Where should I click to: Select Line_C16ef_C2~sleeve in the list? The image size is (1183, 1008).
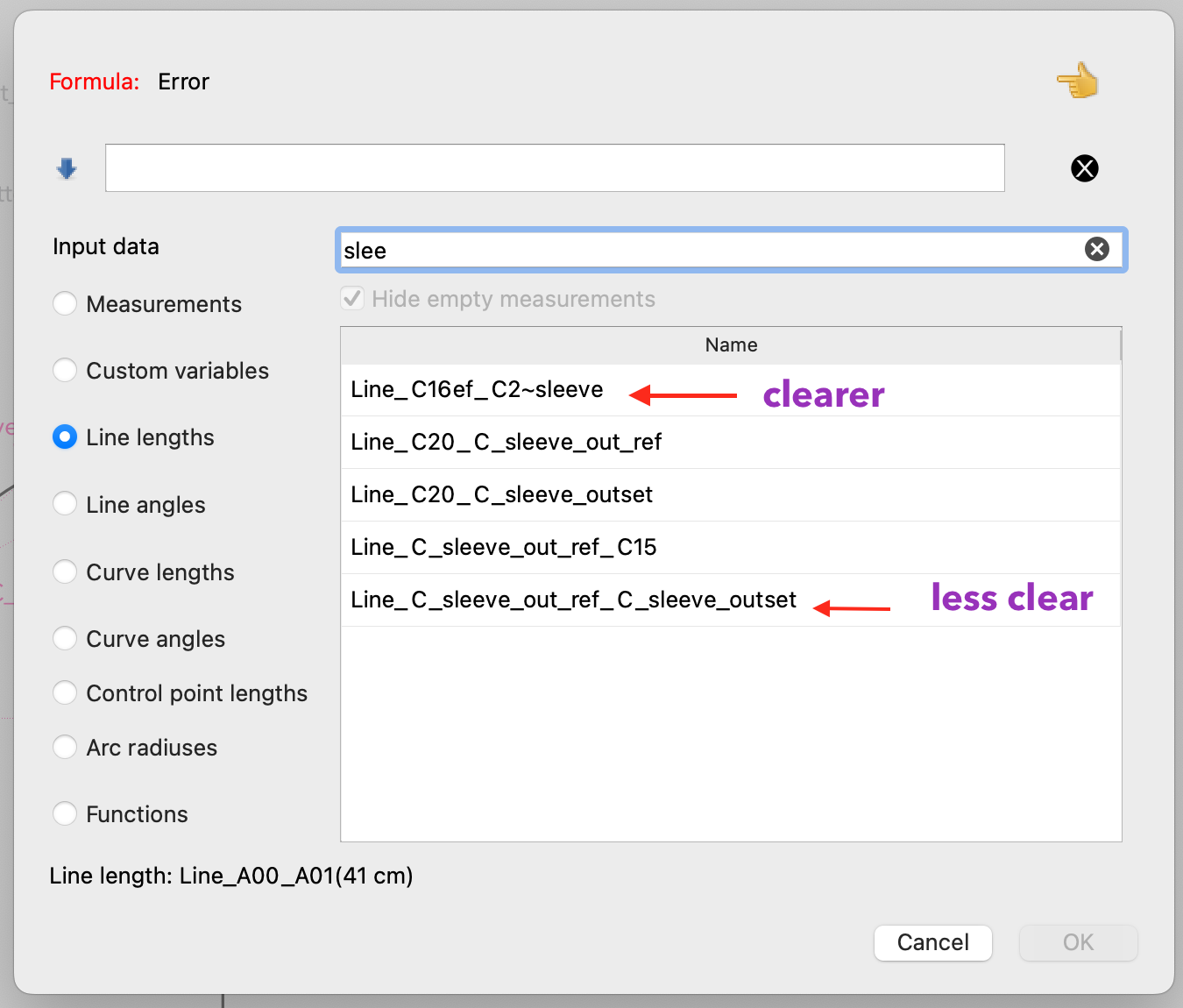[x=477, y=390]
